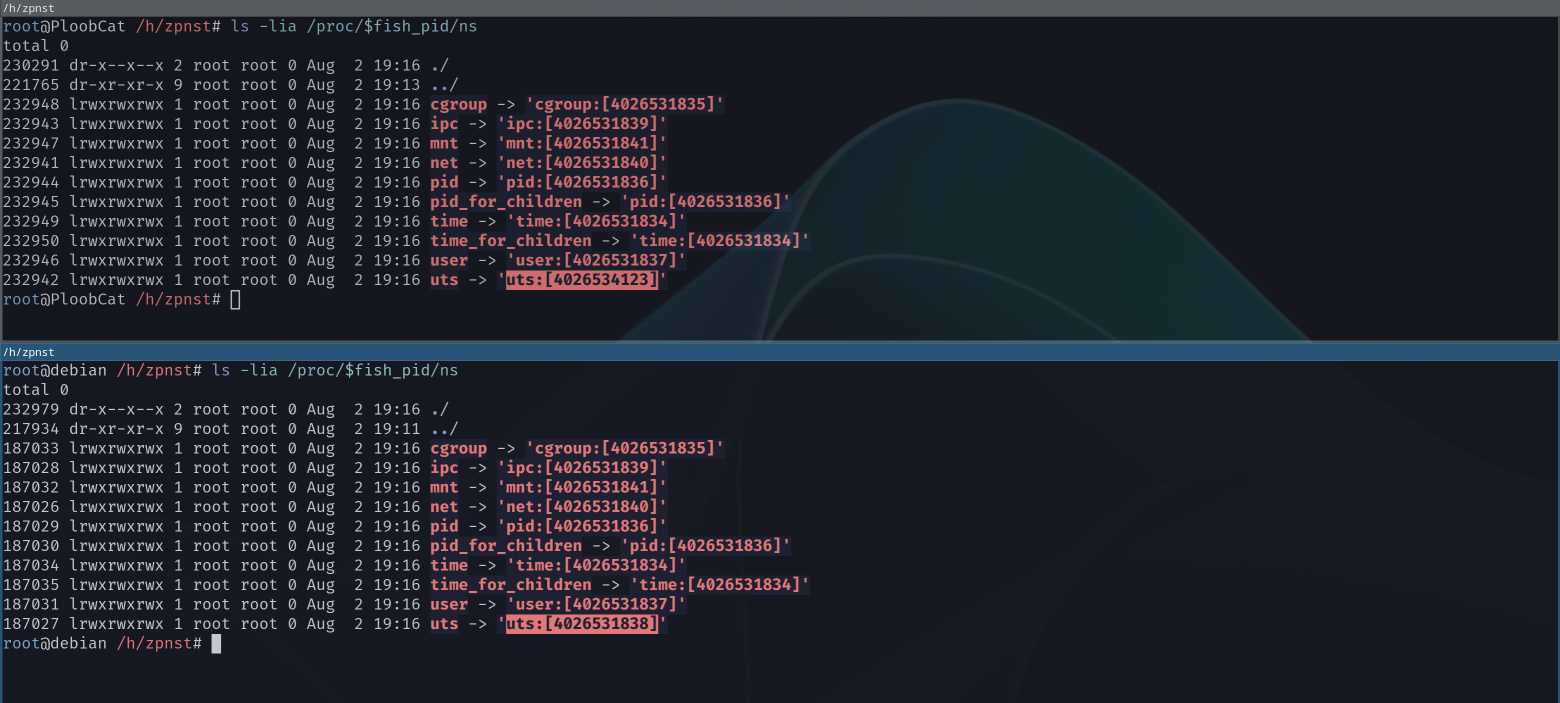The image size is (1560, 703).
Task: Click the ipc link name in debian pane
Action: coord(445,468)
